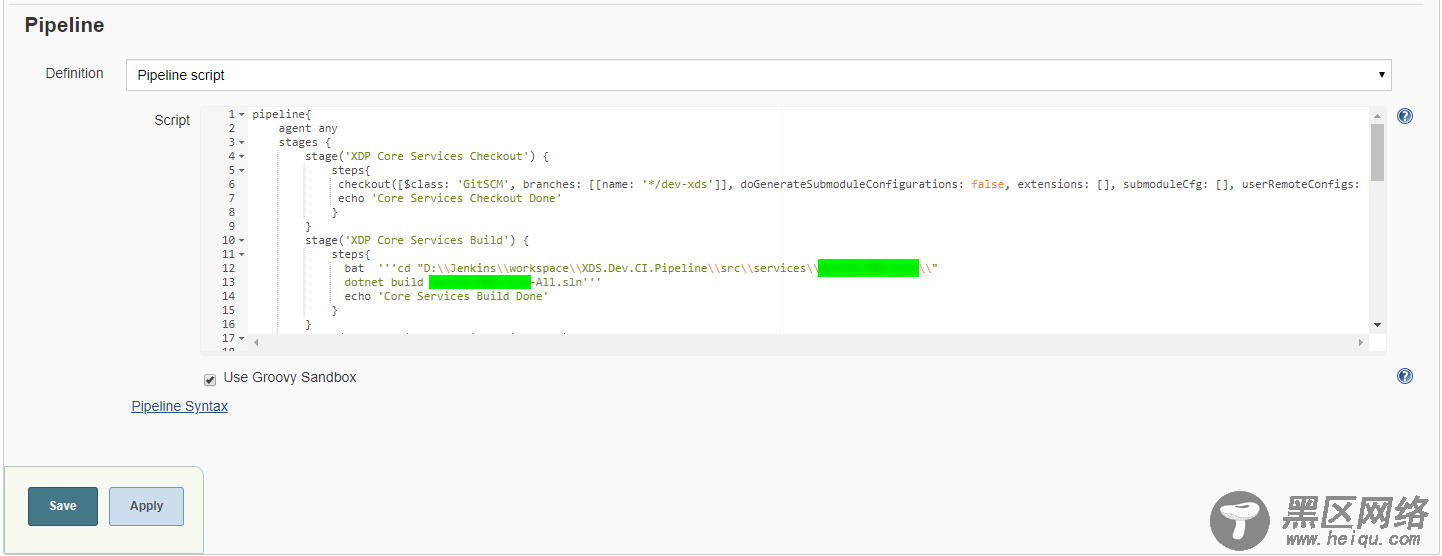Open help for Use Groovy Sandbox
The image size is (1442, 556).
pyautogui.click(x=1405, y=376)
